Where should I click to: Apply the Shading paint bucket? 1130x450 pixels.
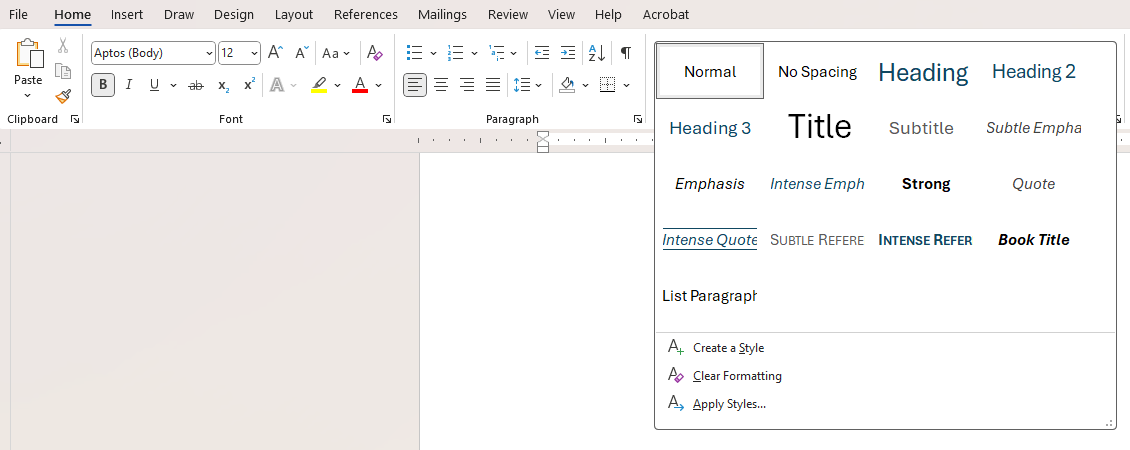[x=568, y=85]
